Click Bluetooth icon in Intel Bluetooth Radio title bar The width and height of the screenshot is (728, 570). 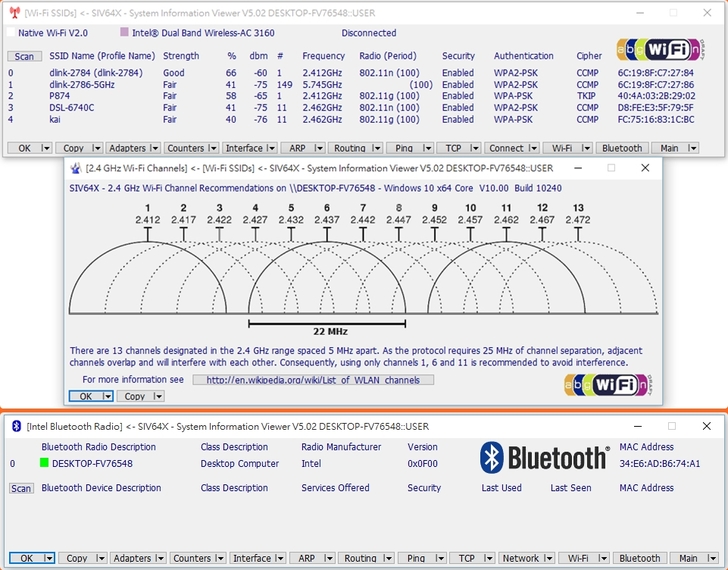pos(15,426)
